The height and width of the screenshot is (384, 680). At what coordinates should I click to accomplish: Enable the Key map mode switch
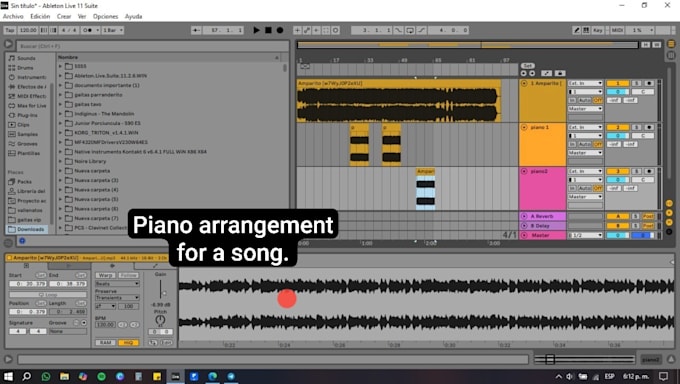pos(598,30)
